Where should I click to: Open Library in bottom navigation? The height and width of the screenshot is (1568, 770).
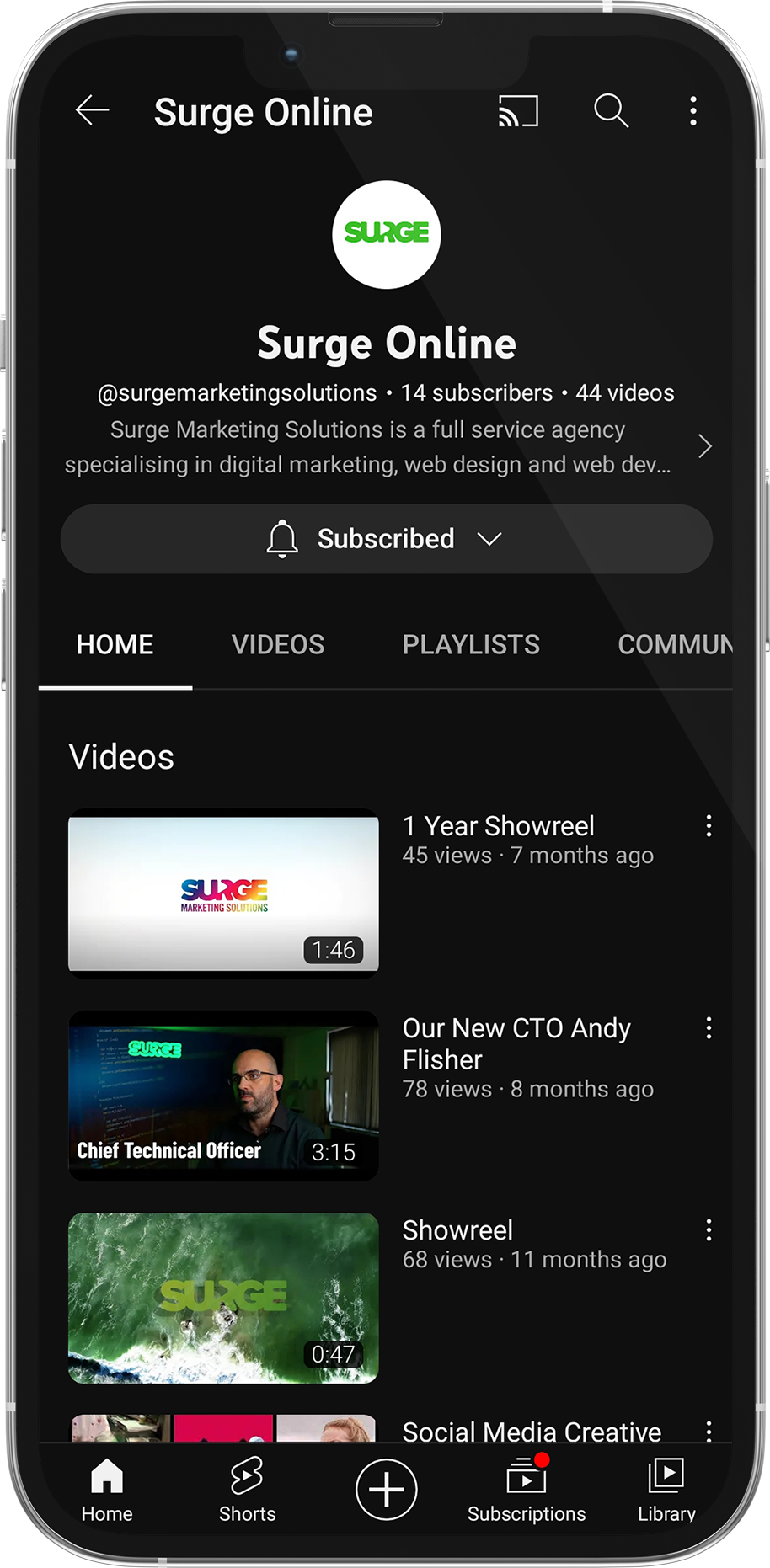pyautogui.click(x=666, y=1491)
